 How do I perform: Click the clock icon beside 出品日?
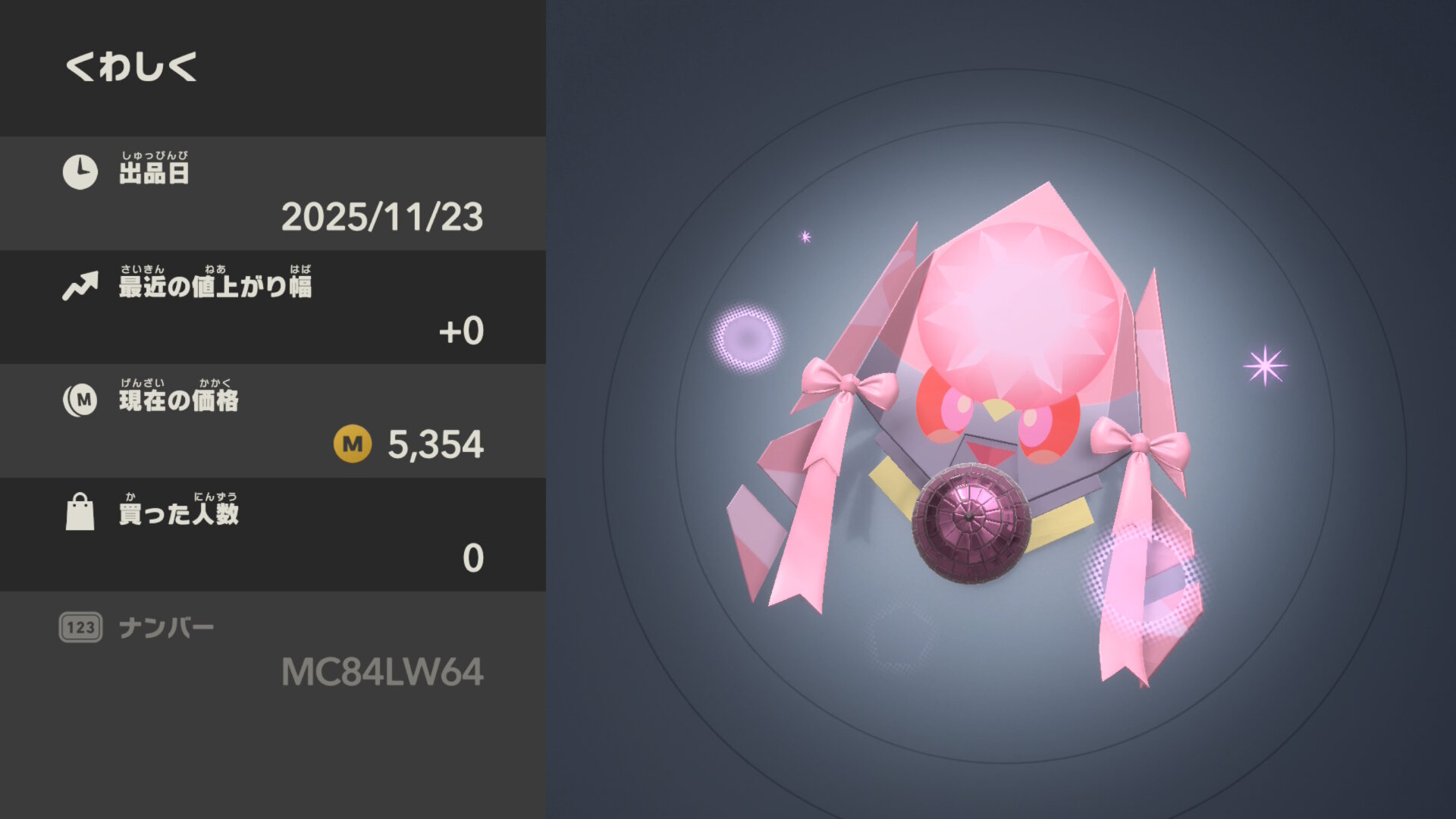pos(80,172)
